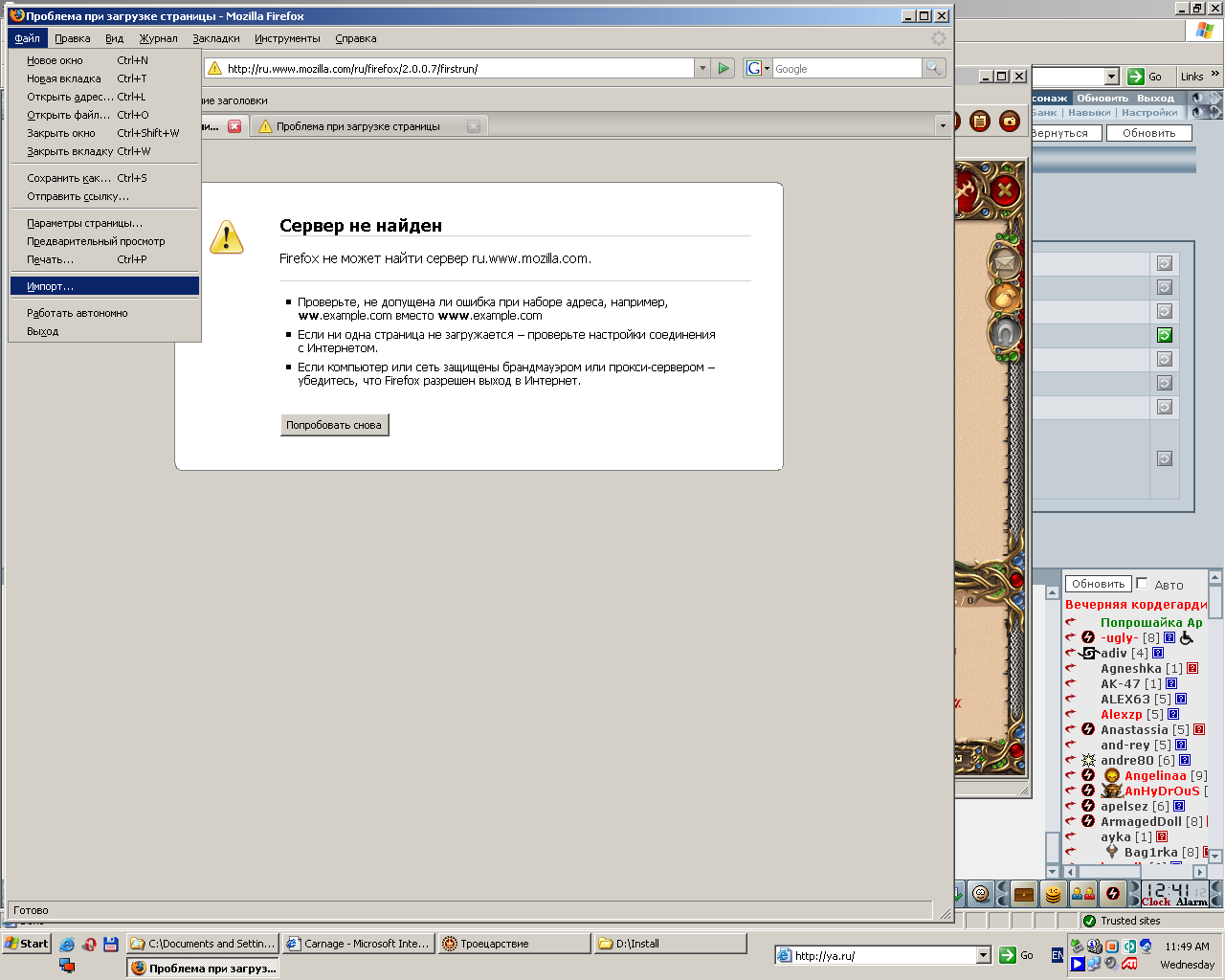Click the Internet Explorer quick launch icon
The image size is (1225, 980).
pos(67,944)
